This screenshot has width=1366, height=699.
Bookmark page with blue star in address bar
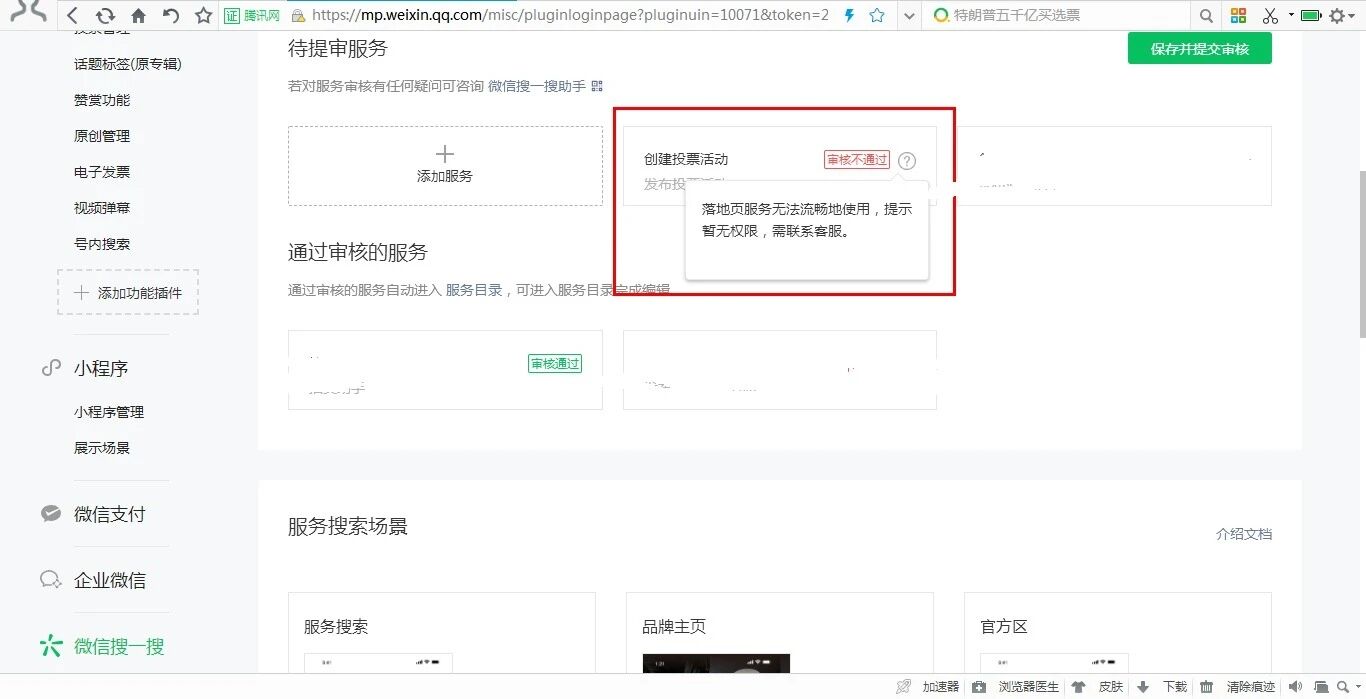(x=877, y=16)
